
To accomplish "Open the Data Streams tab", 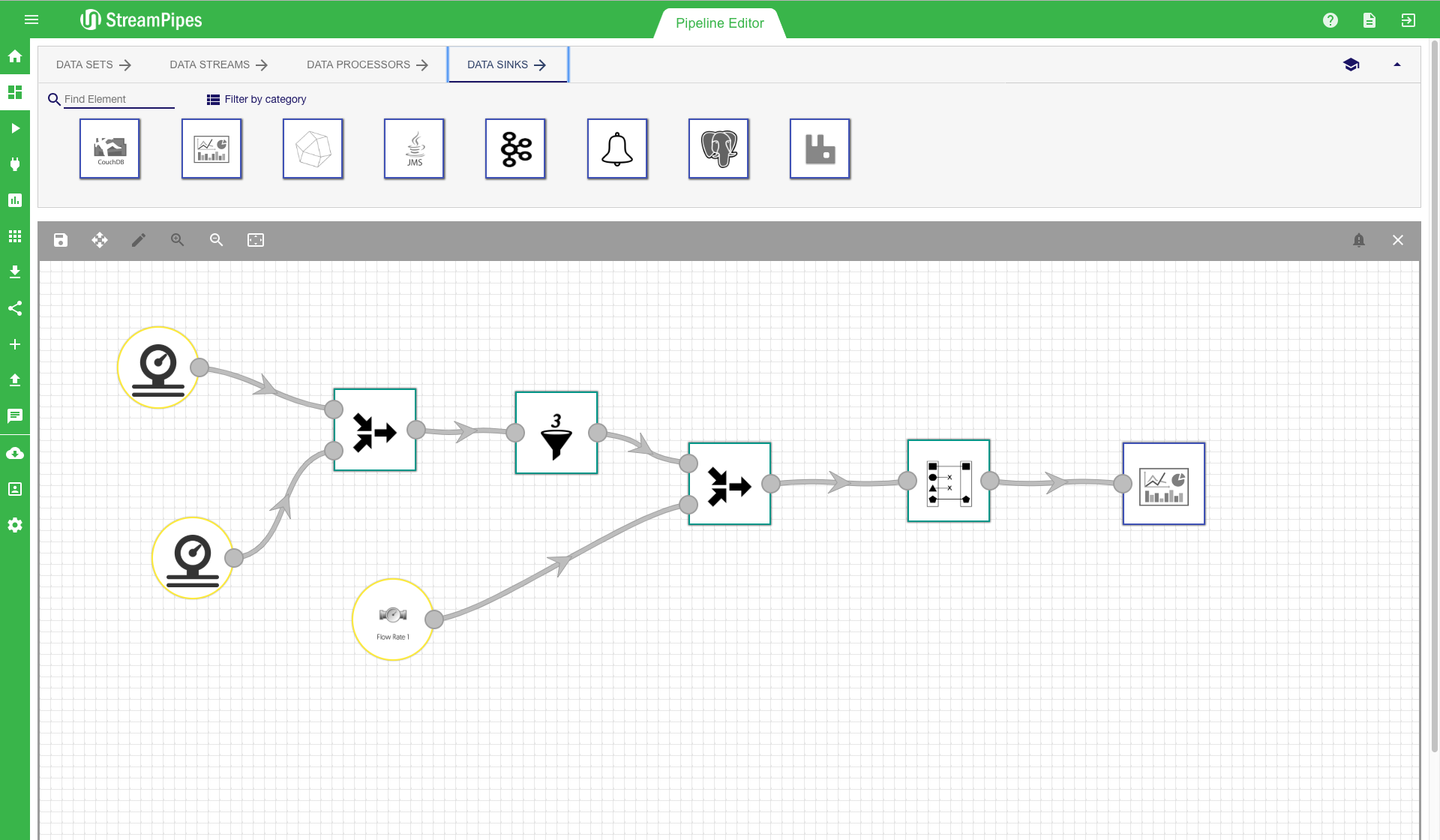I will point(218,64).
